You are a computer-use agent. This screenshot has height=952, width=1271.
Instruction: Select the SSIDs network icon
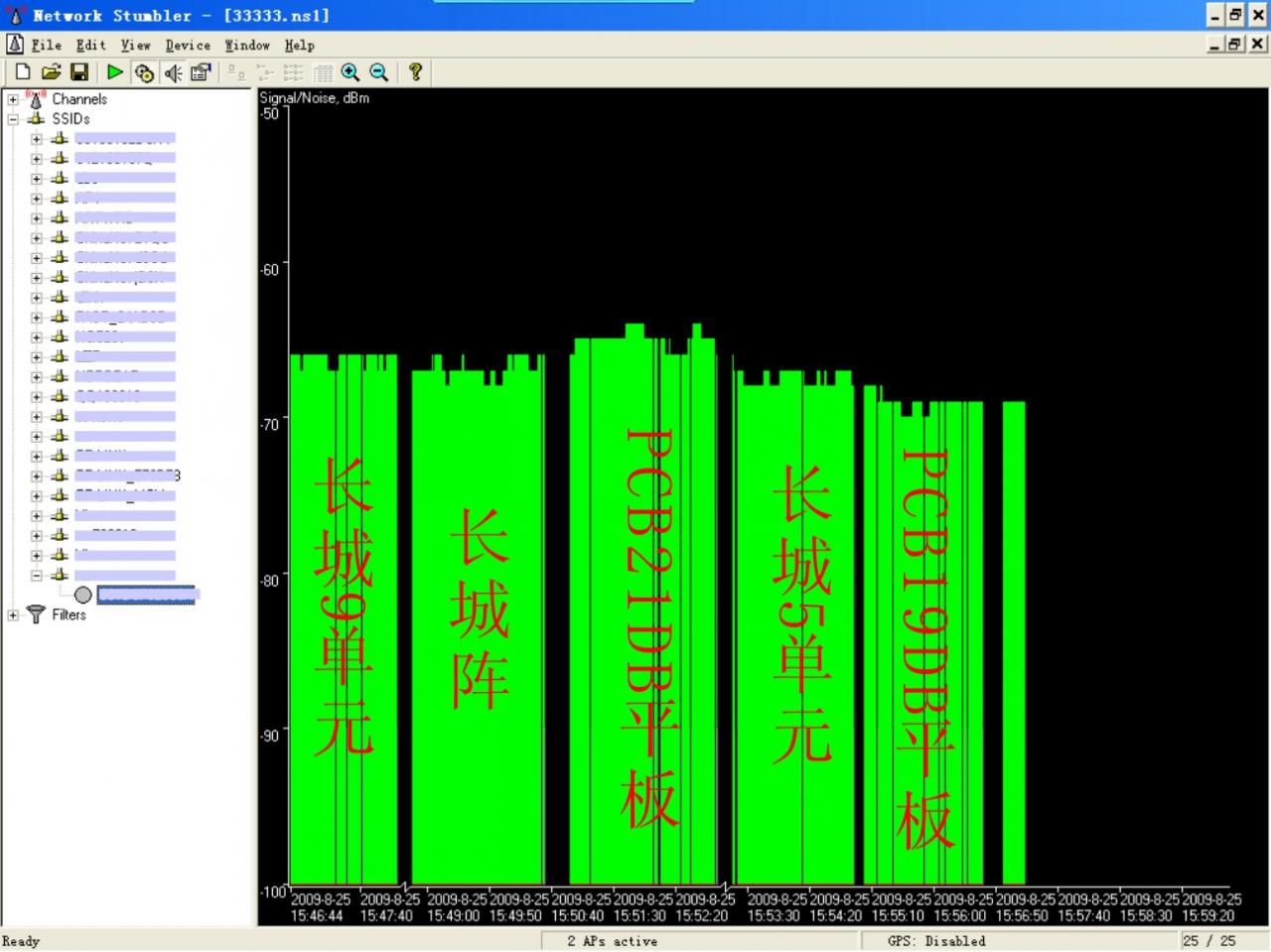[36, 118]
